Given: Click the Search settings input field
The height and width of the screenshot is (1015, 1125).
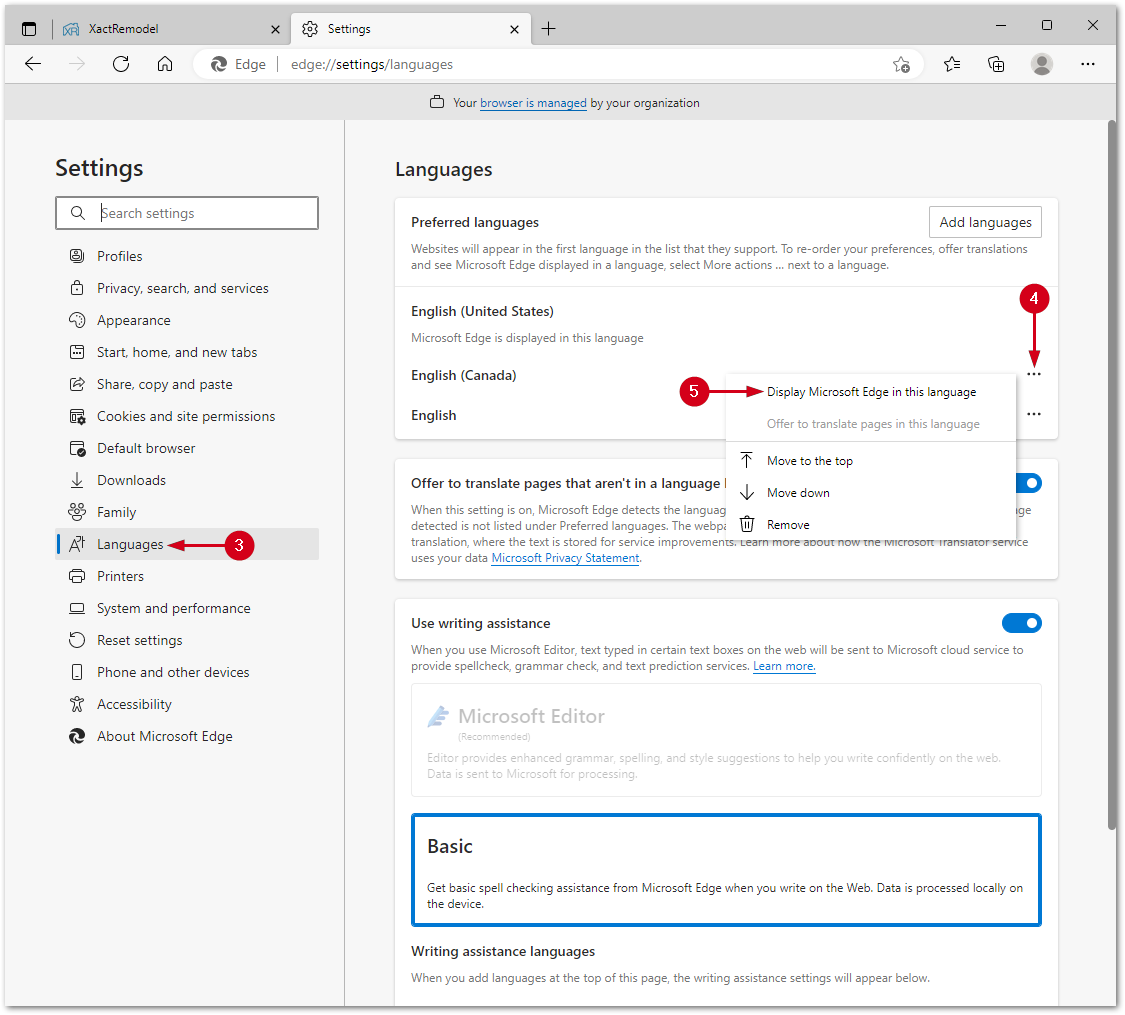Looking at the screenshot, I should tap(200, 213).
